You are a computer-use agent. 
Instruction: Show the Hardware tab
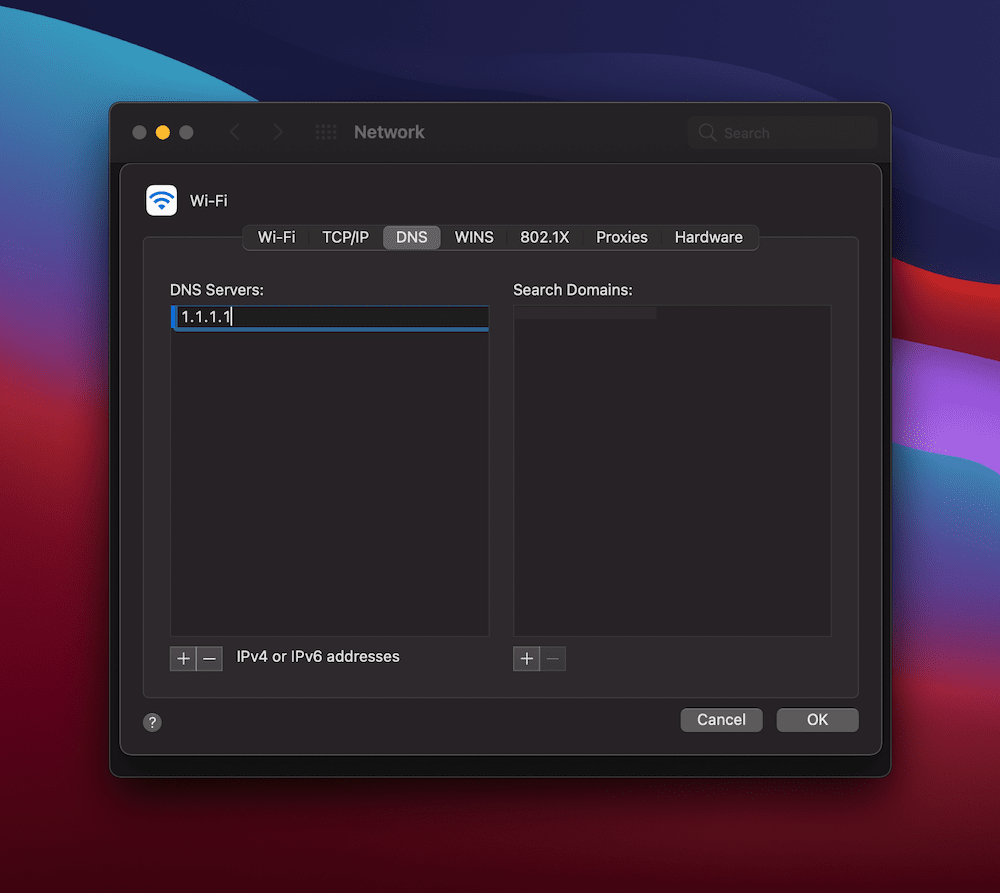click(x=708, y=237)
